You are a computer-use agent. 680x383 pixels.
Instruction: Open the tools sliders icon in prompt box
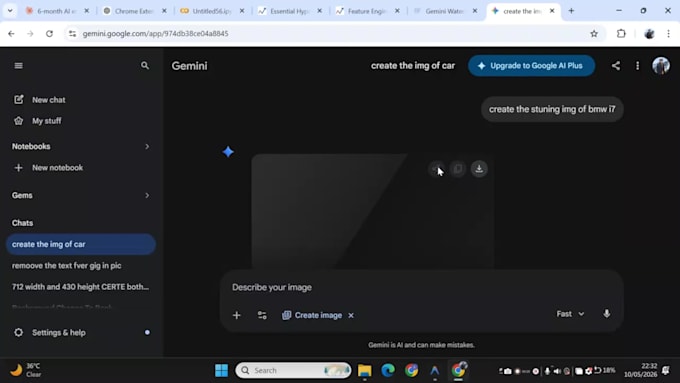coord(262,315)
